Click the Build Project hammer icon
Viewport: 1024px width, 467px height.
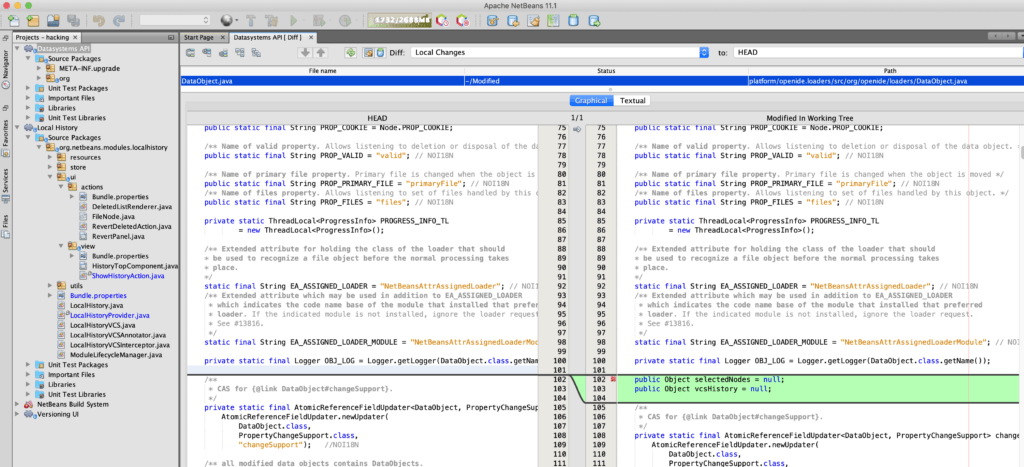[249, 20]
